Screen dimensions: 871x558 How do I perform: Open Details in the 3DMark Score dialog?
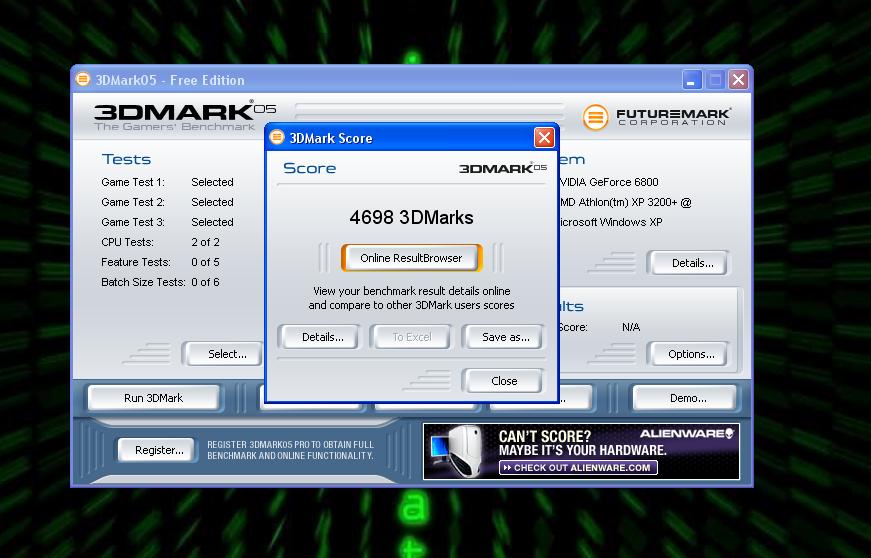(x=319, y=337)
